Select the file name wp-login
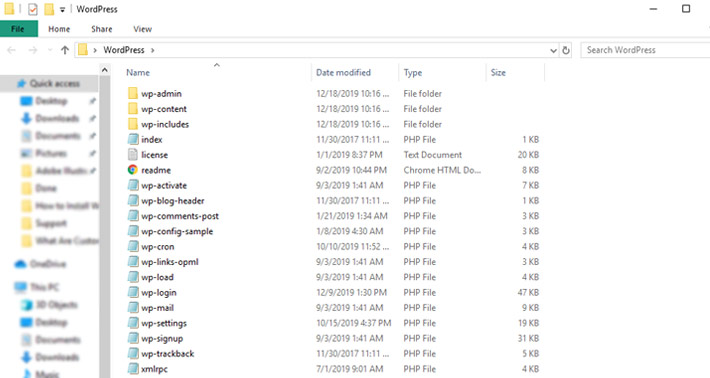The height and width of the screenshot is (378, 710). point(158,292)
